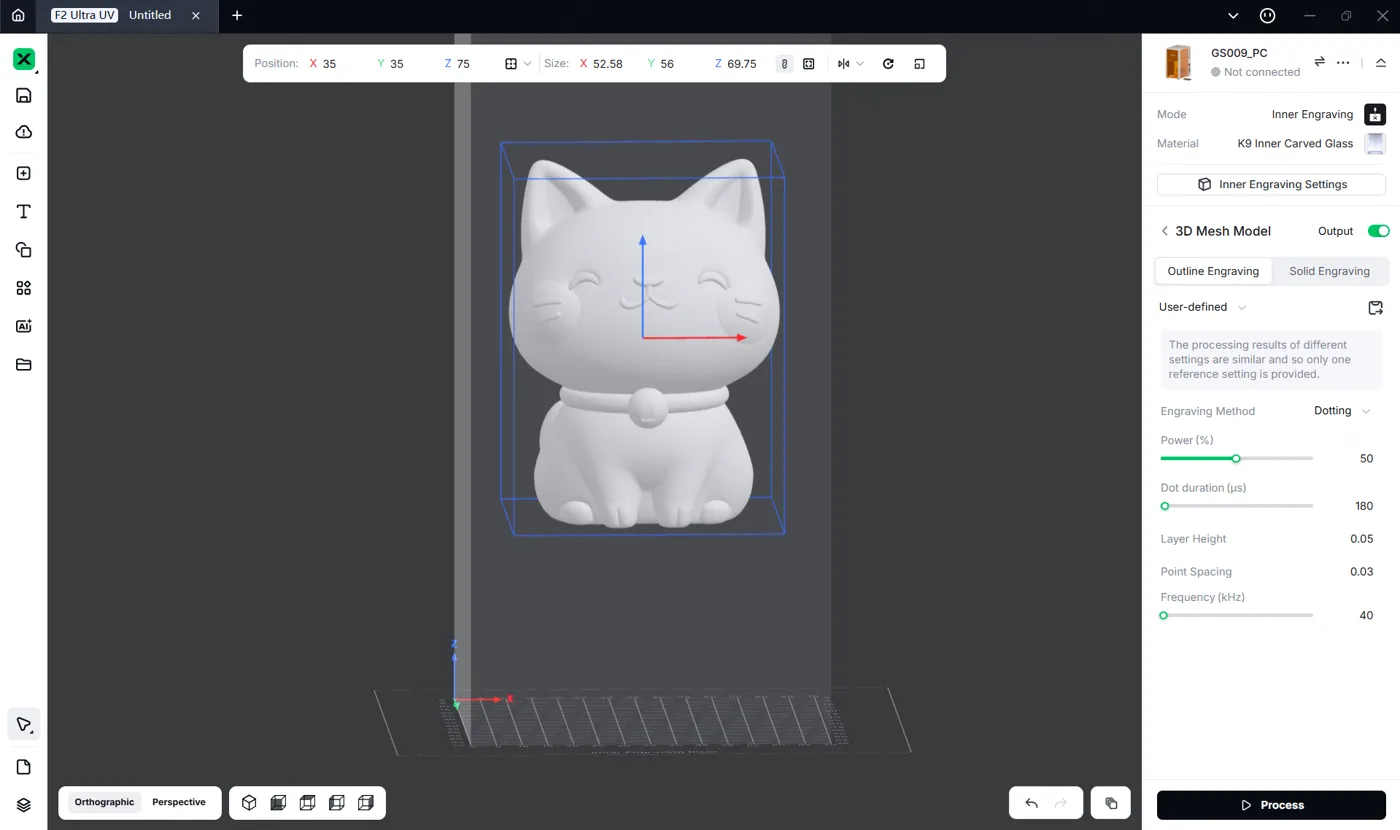
Task: Click the Inner Engraving mode icon
Action: (x=1375, y=114)
